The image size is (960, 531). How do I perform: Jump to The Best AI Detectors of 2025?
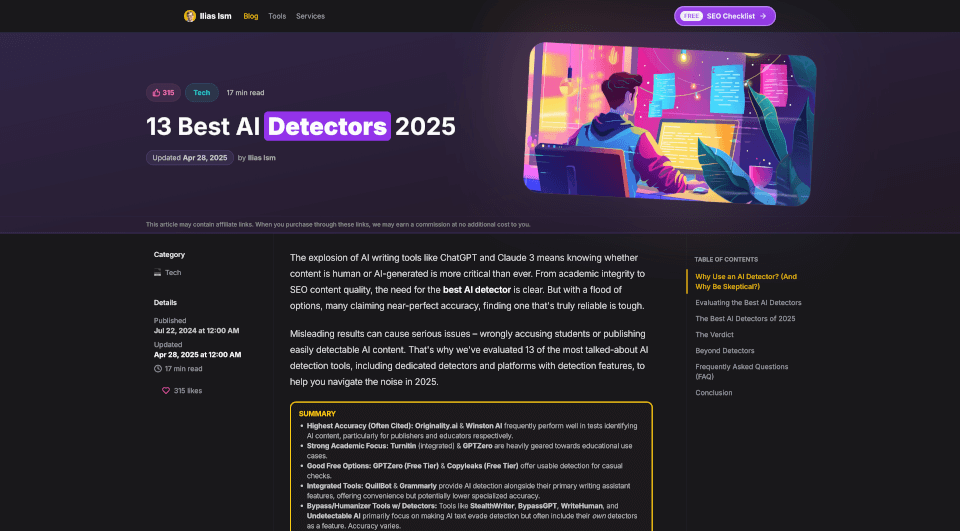(745, 318)
